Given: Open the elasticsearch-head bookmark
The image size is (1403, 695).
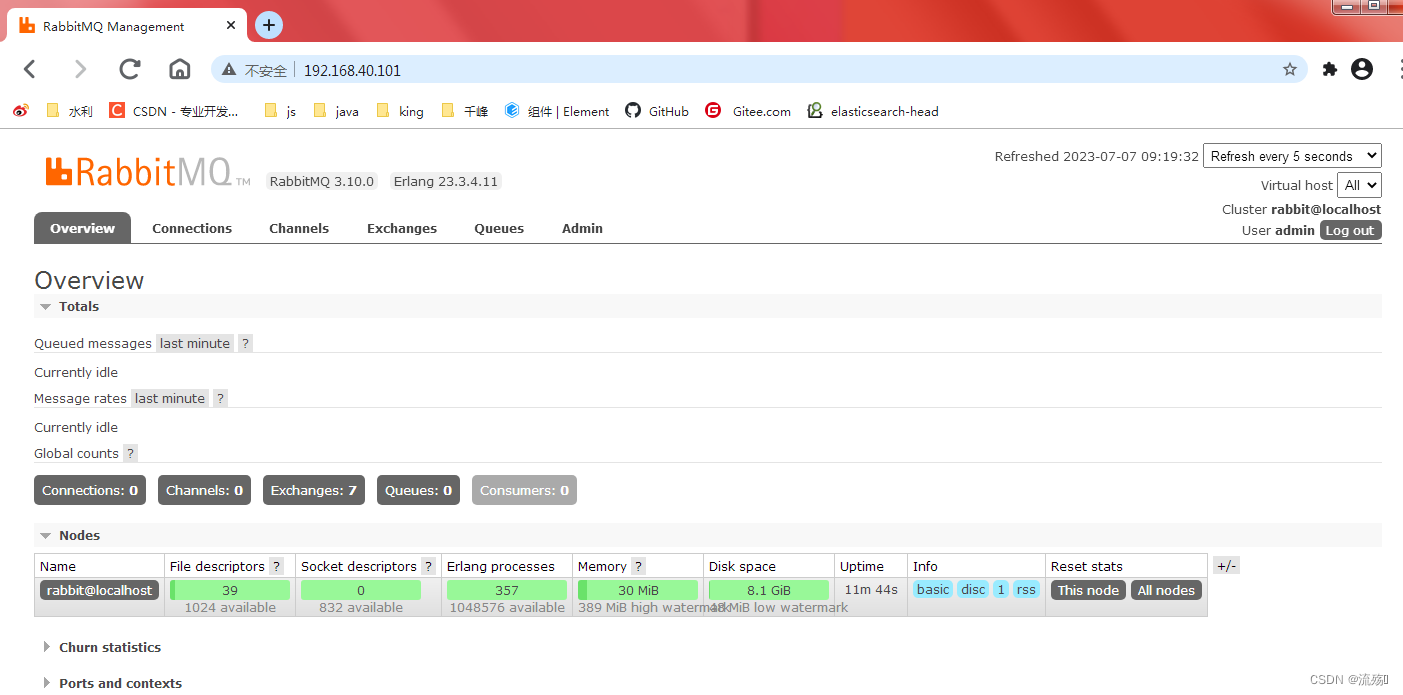Looking at the screenshot, I should [x=873, y=111].
